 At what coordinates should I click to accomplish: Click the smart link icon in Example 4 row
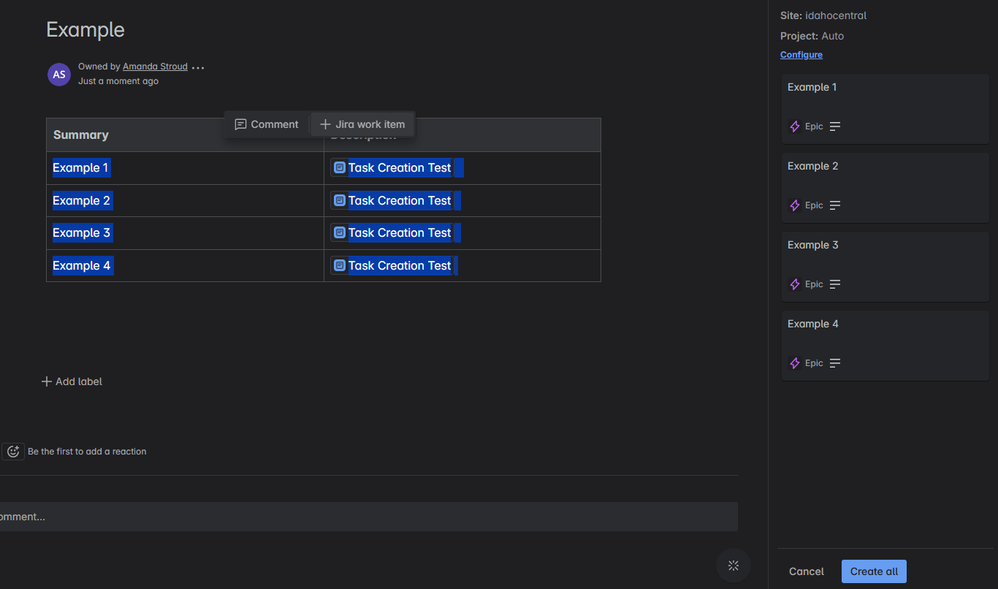click(340, 265)
